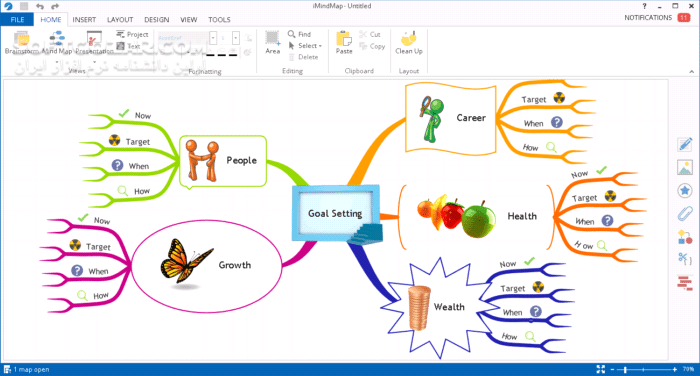Select the Area tool

coord(272,42)
